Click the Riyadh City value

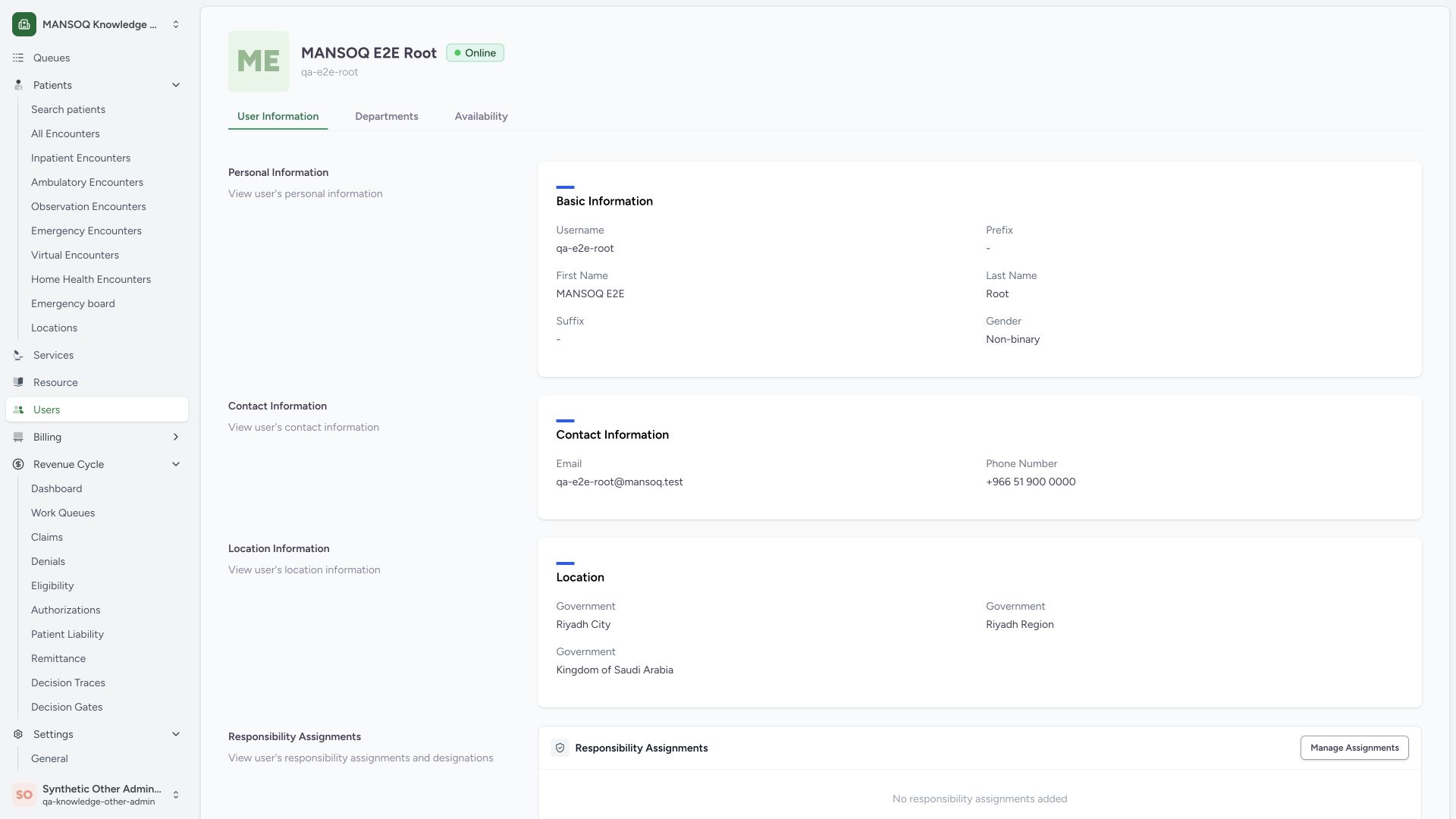coord(583,624)
